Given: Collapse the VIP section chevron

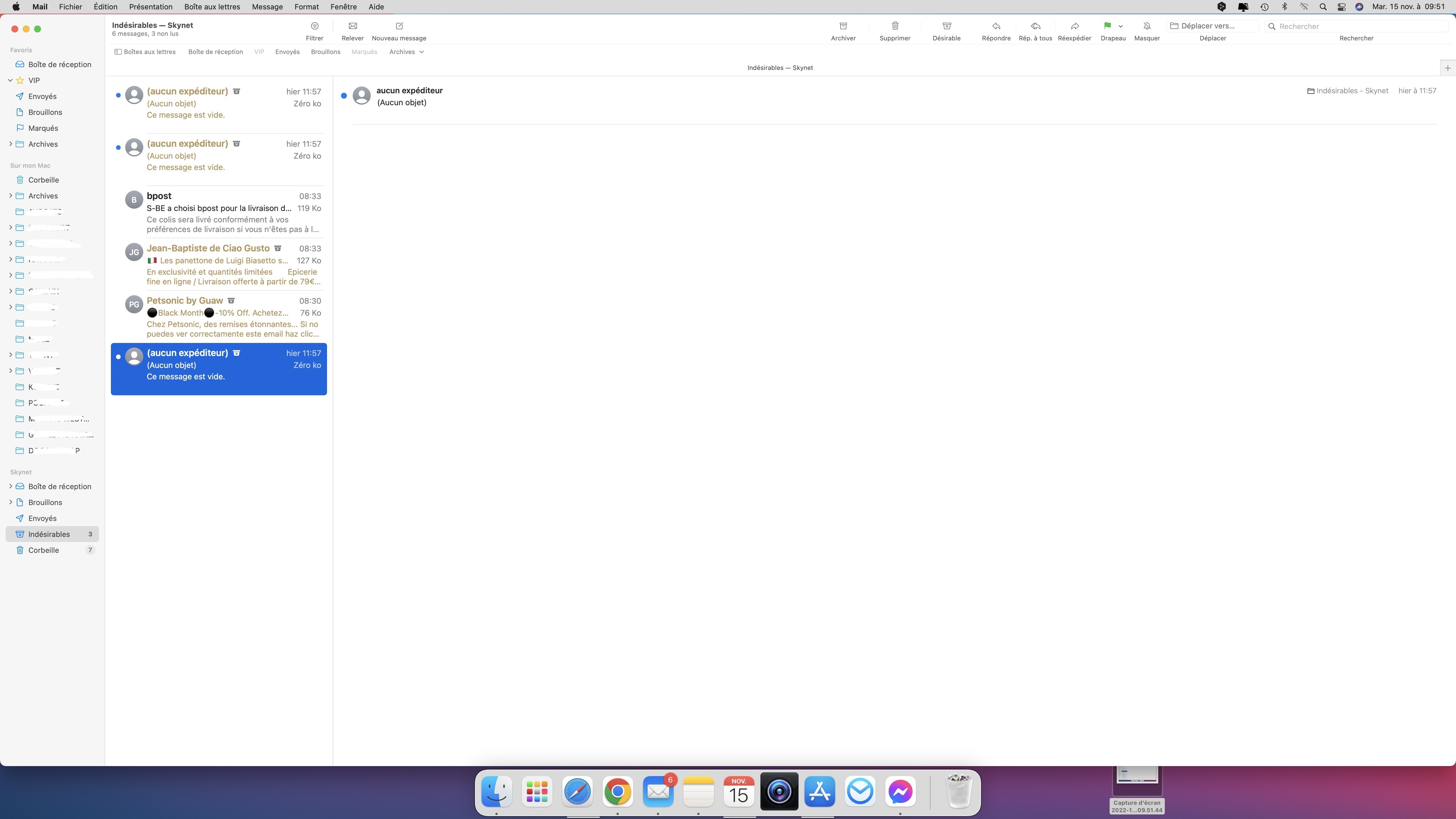Looking at the screenshot, I should click(10, 80).
